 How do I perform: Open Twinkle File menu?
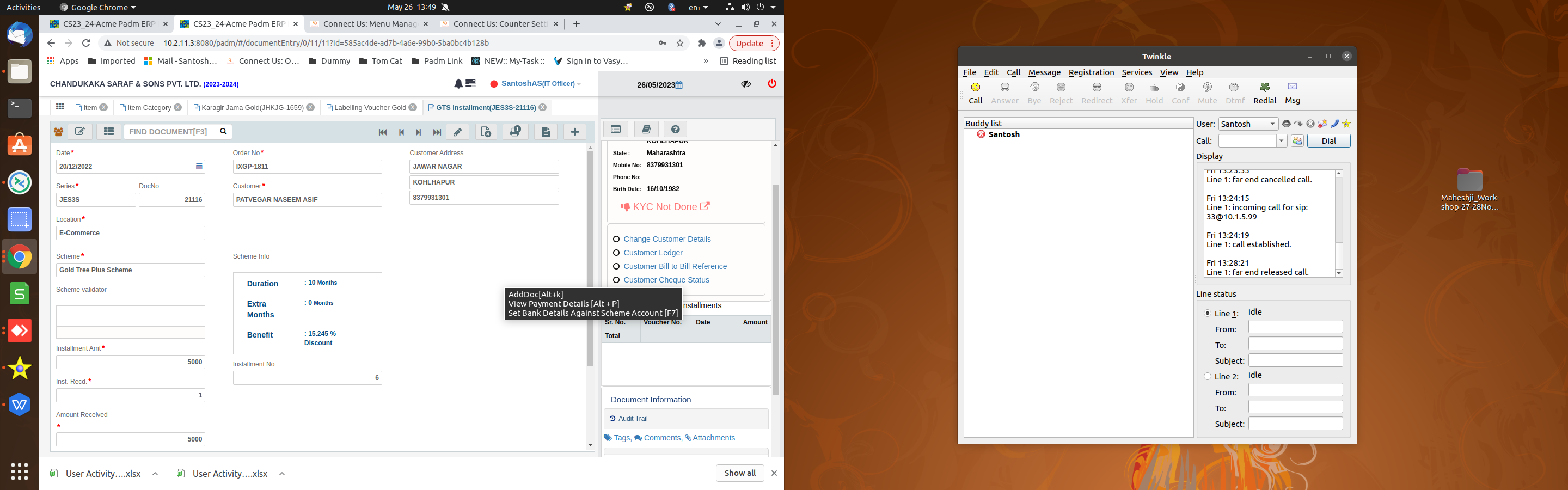(969, 72)
